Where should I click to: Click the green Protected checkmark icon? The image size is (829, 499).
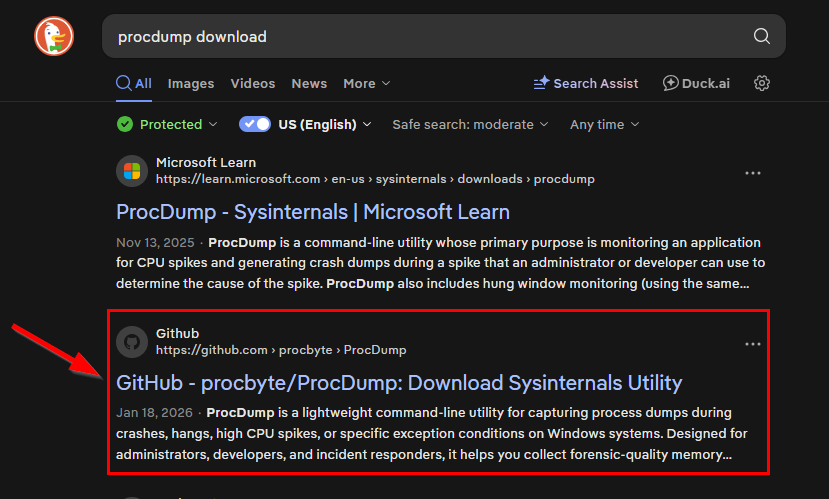click(x=125, y=124)
